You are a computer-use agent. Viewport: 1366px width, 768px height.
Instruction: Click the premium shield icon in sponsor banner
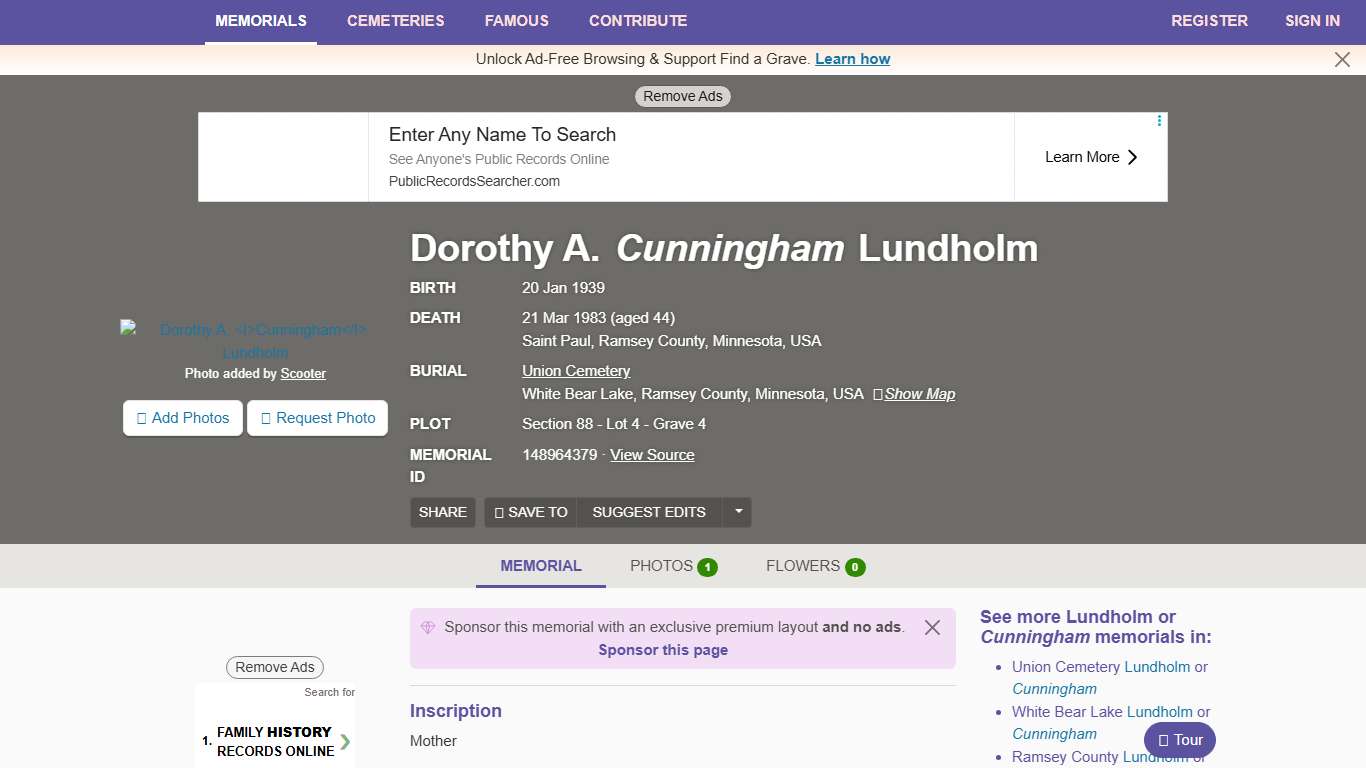pyautogui.click(x=428, y=627)
